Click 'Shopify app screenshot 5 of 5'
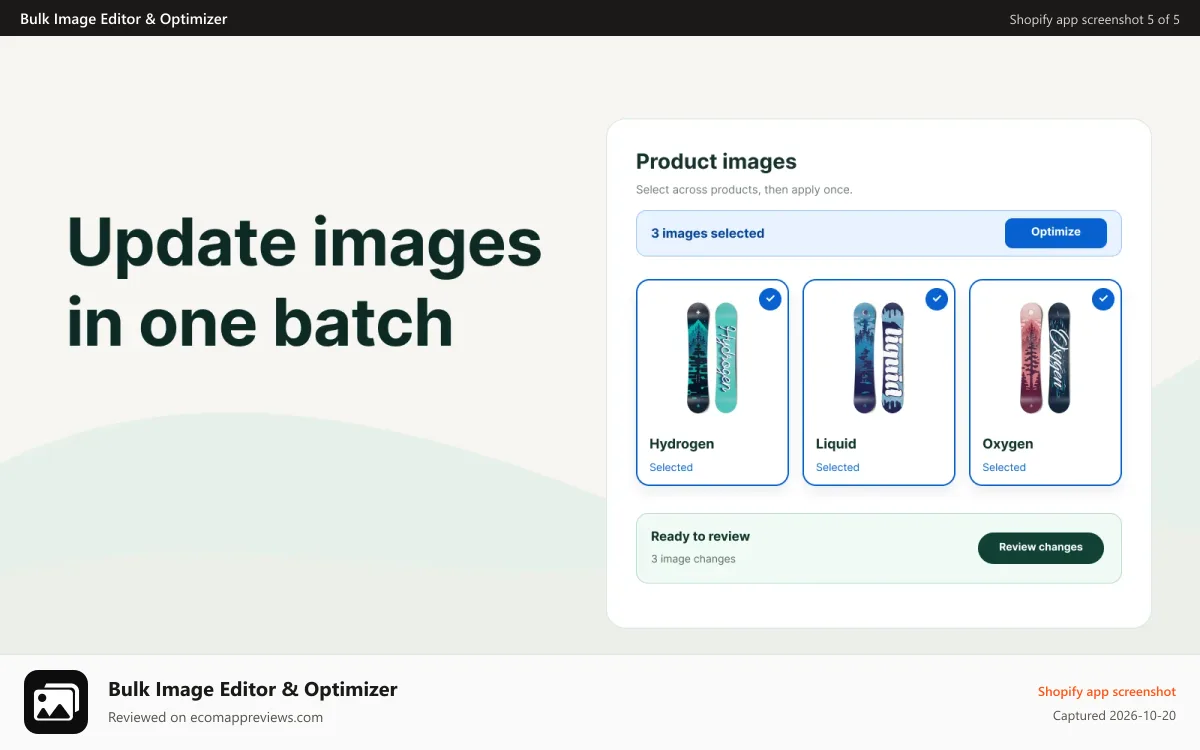Image resolution: width=1200 pixels, height=750 pixels. point(1095,19)
